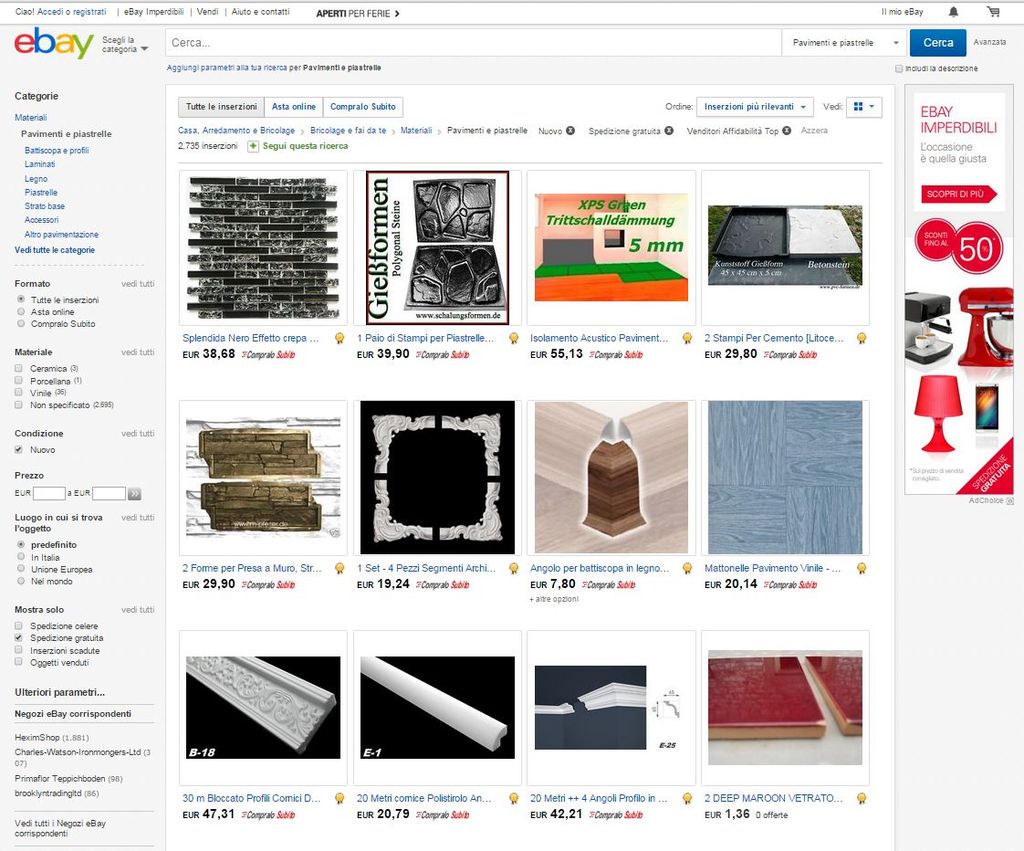1024x851 pixels.
Task: Open the notifications bell icon
Action: point(953,12)
